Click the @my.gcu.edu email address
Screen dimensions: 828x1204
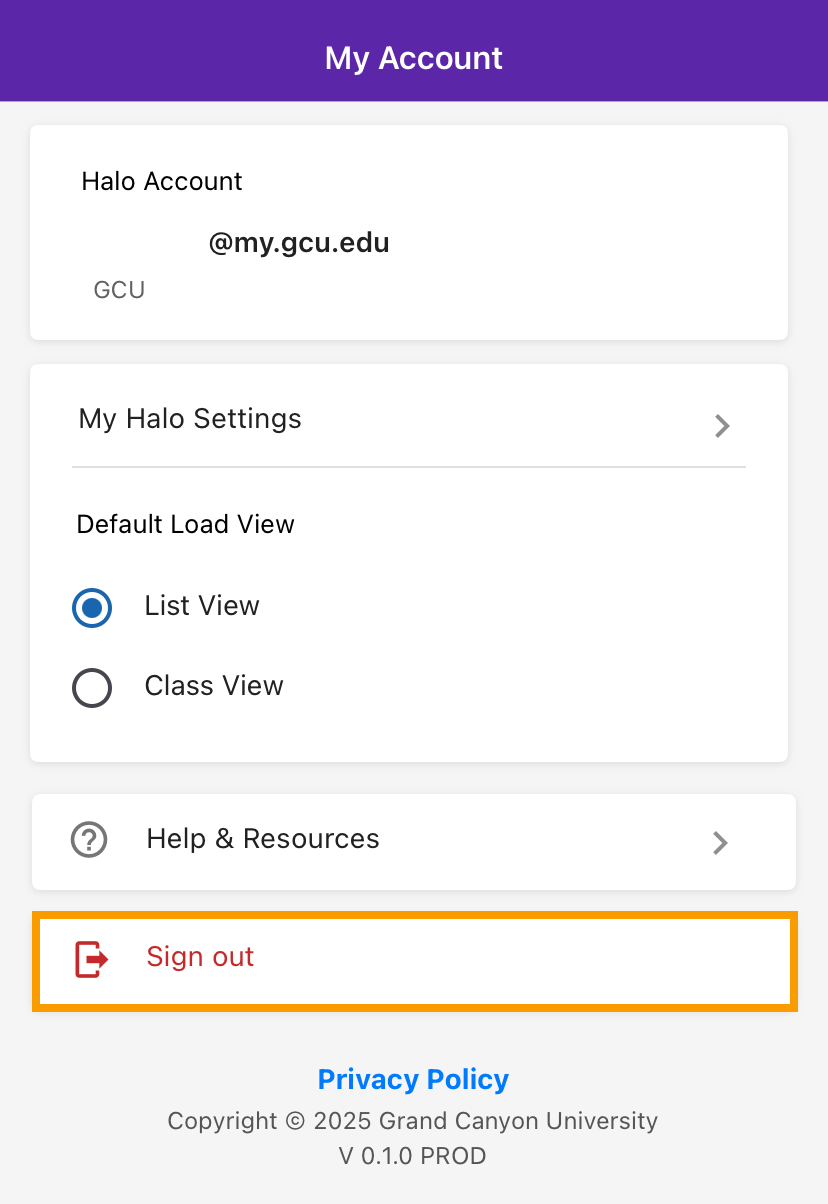pos(298,243)
